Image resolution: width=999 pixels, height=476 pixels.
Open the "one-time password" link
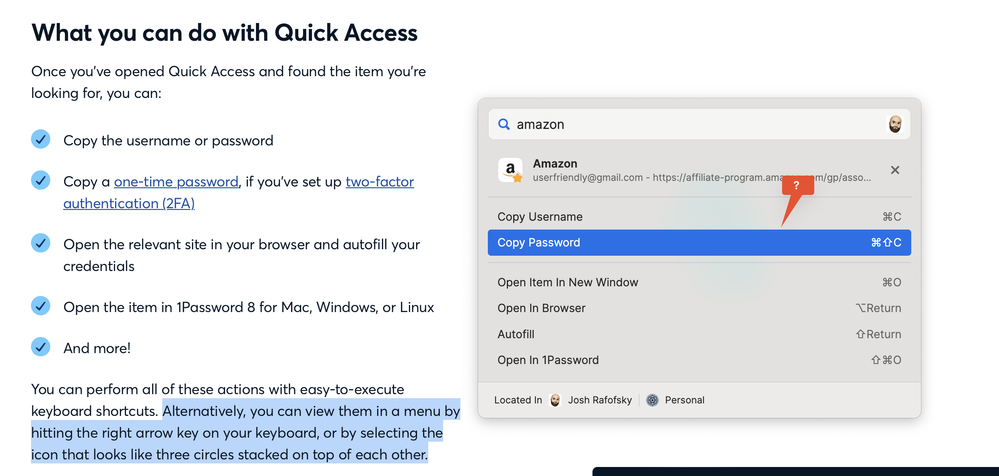coord(176,182)
